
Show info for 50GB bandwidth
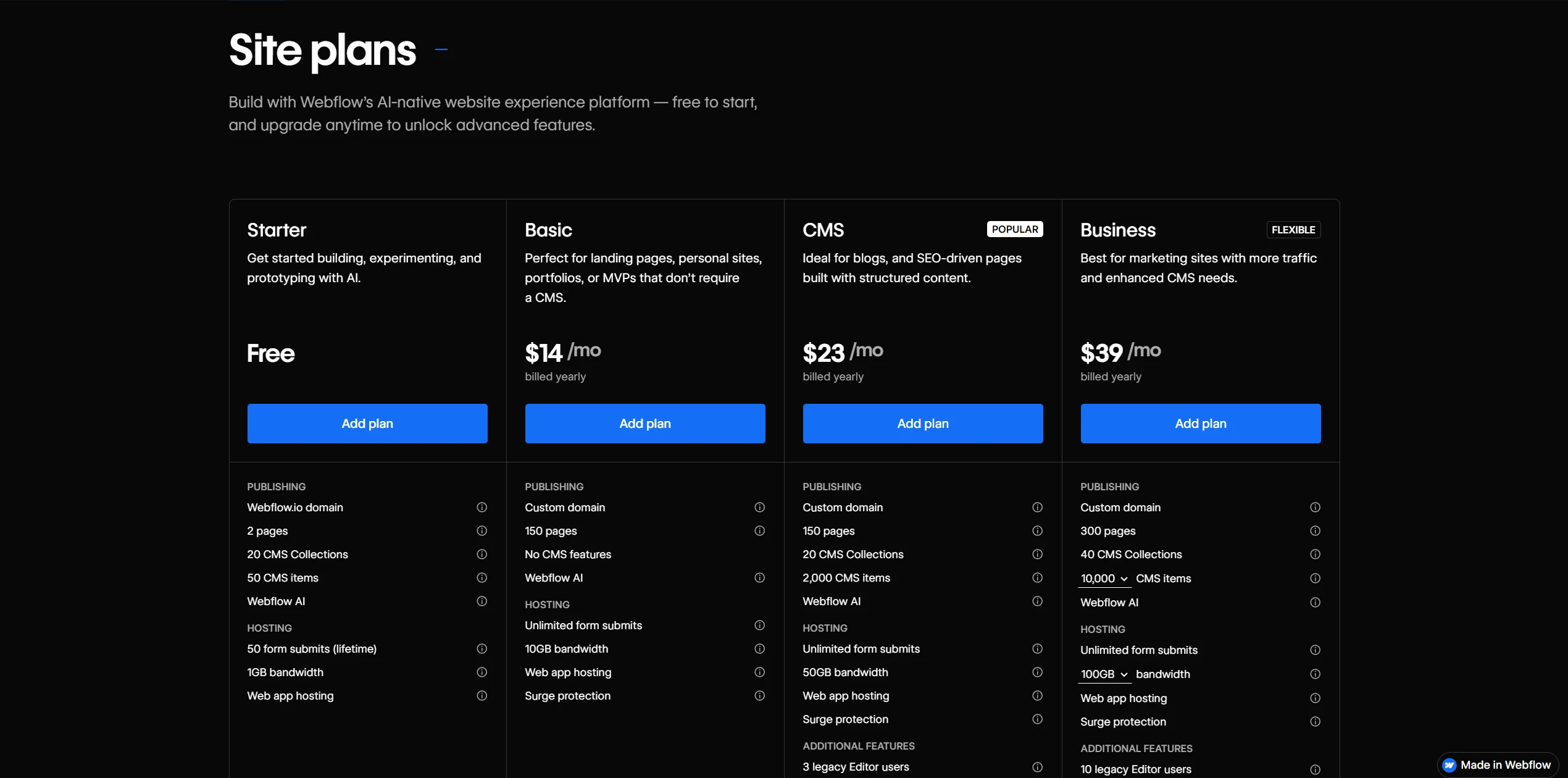pos(1037,672)
